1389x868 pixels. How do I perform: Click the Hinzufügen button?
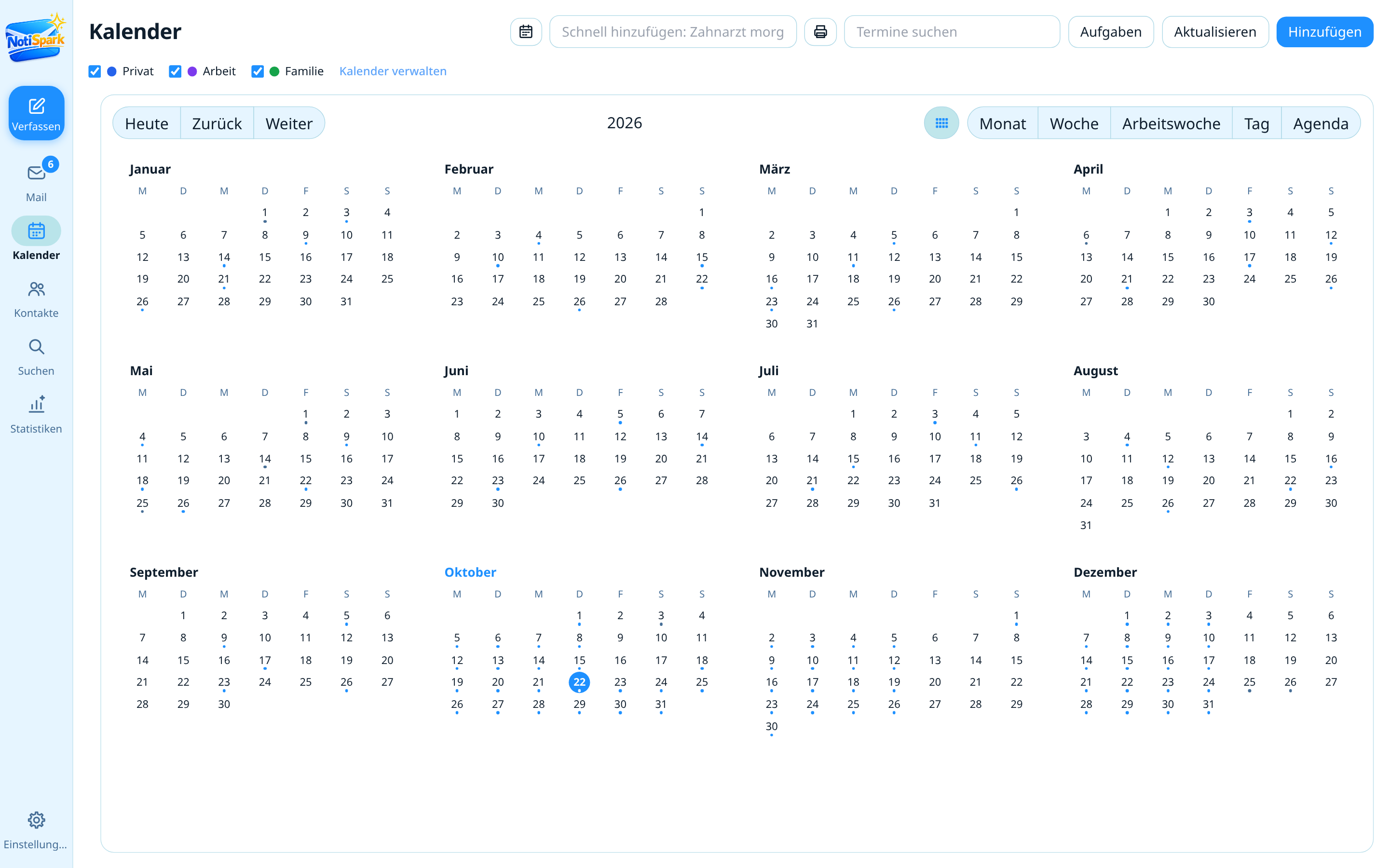pos(1325,31)
